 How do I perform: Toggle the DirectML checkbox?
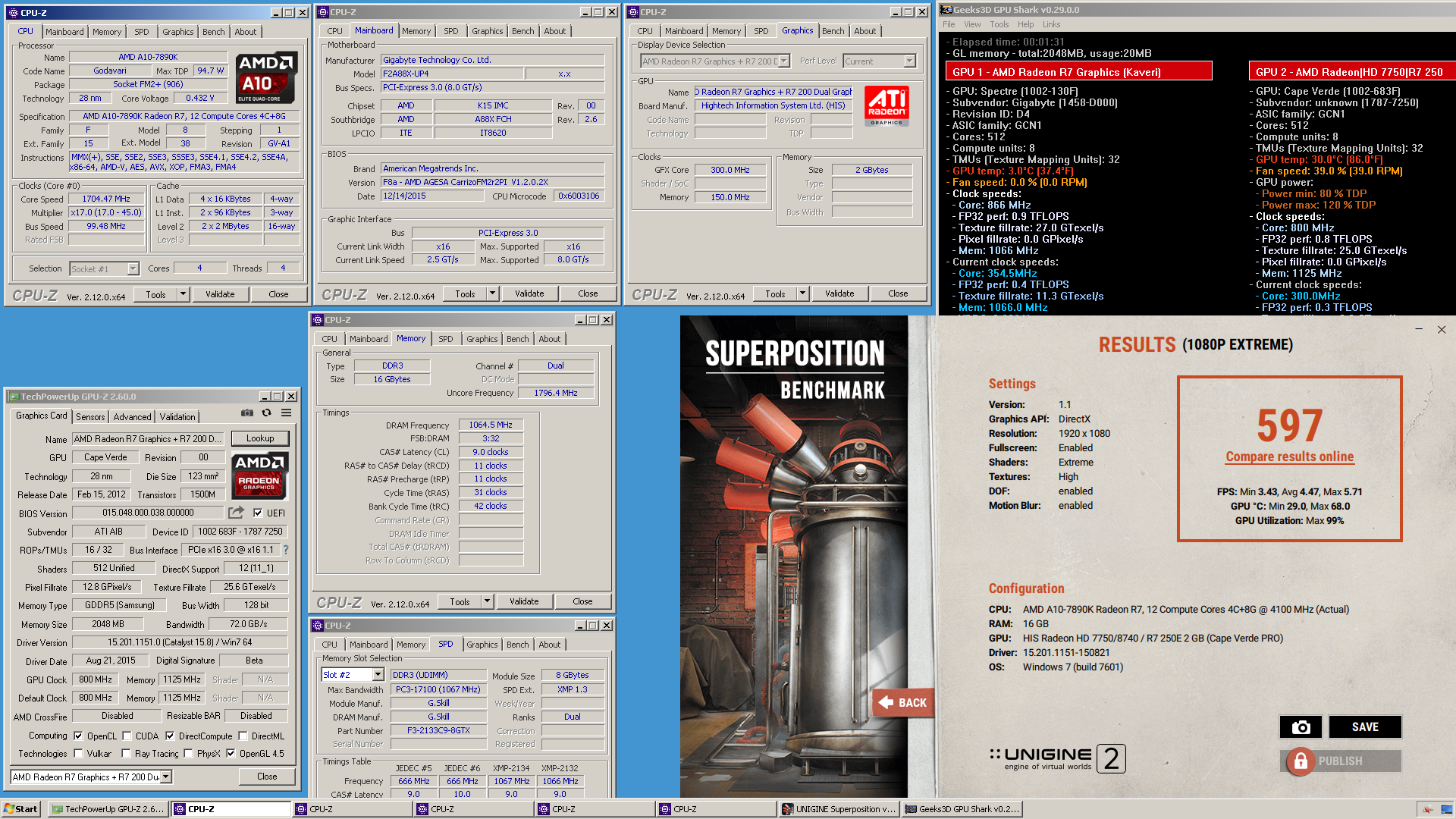(x=243, y=736)
